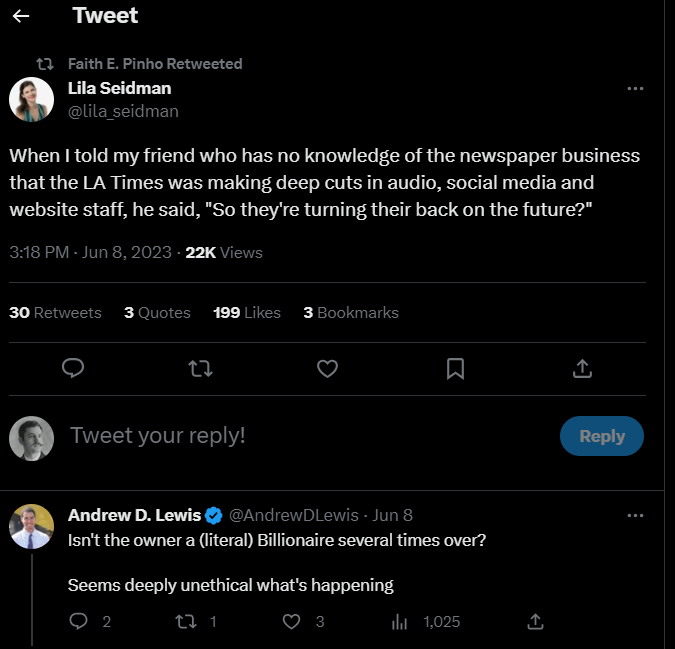Viewport: 675px width, 649px height.
Task: Share the main tweet via share icon
Action: [582, 368]
